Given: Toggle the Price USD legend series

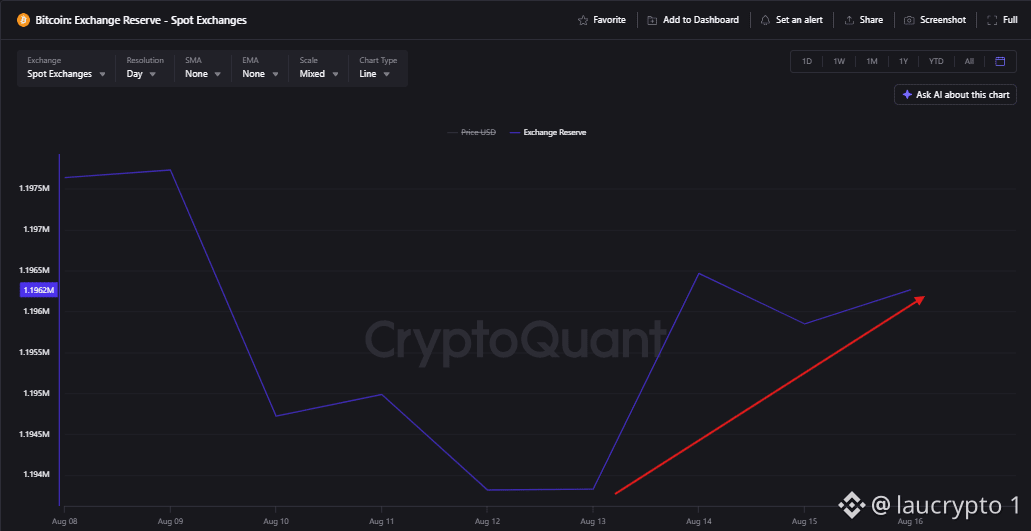Looking at the screenshot, I should point(471,132).
